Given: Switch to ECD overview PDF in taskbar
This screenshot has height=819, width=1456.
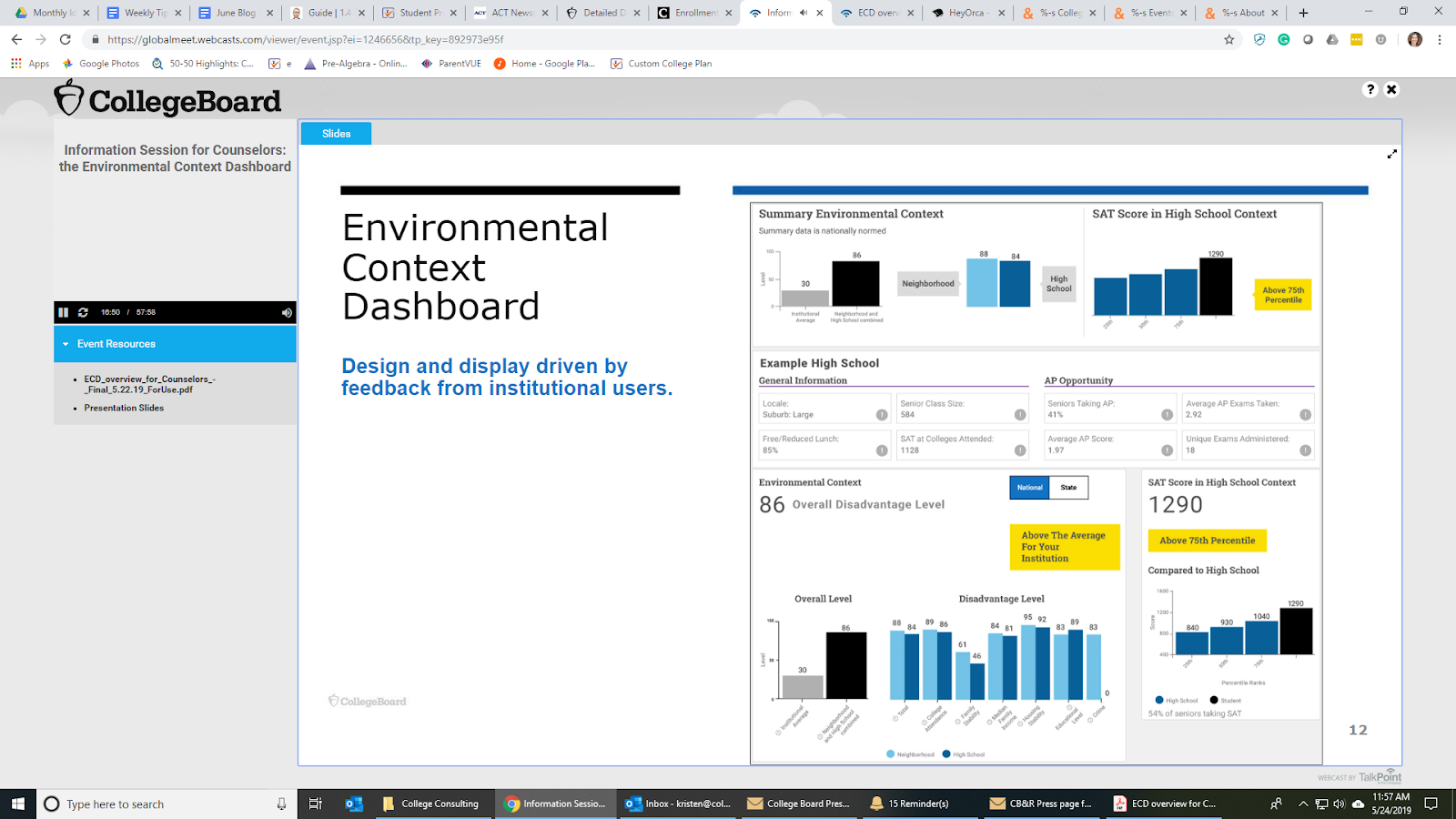Looking at the screenshot, I should (1166, 804).
